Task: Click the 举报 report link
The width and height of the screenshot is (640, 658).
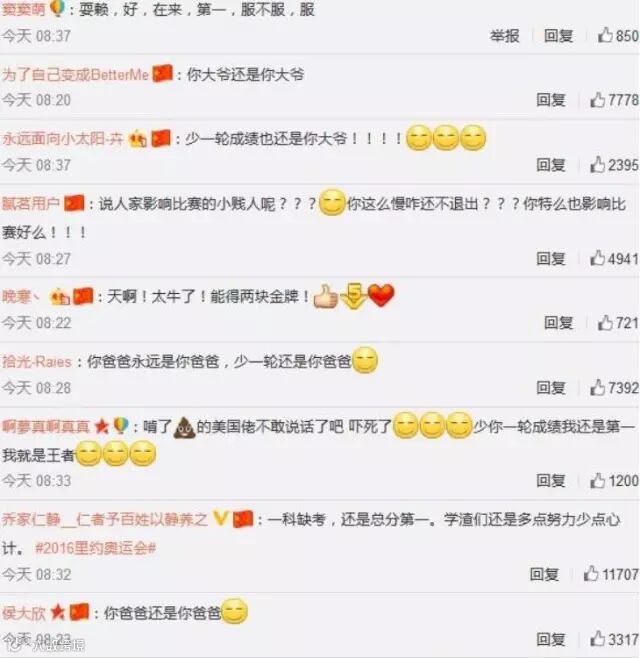Action: pyautogui.click(x=504, y=36)
